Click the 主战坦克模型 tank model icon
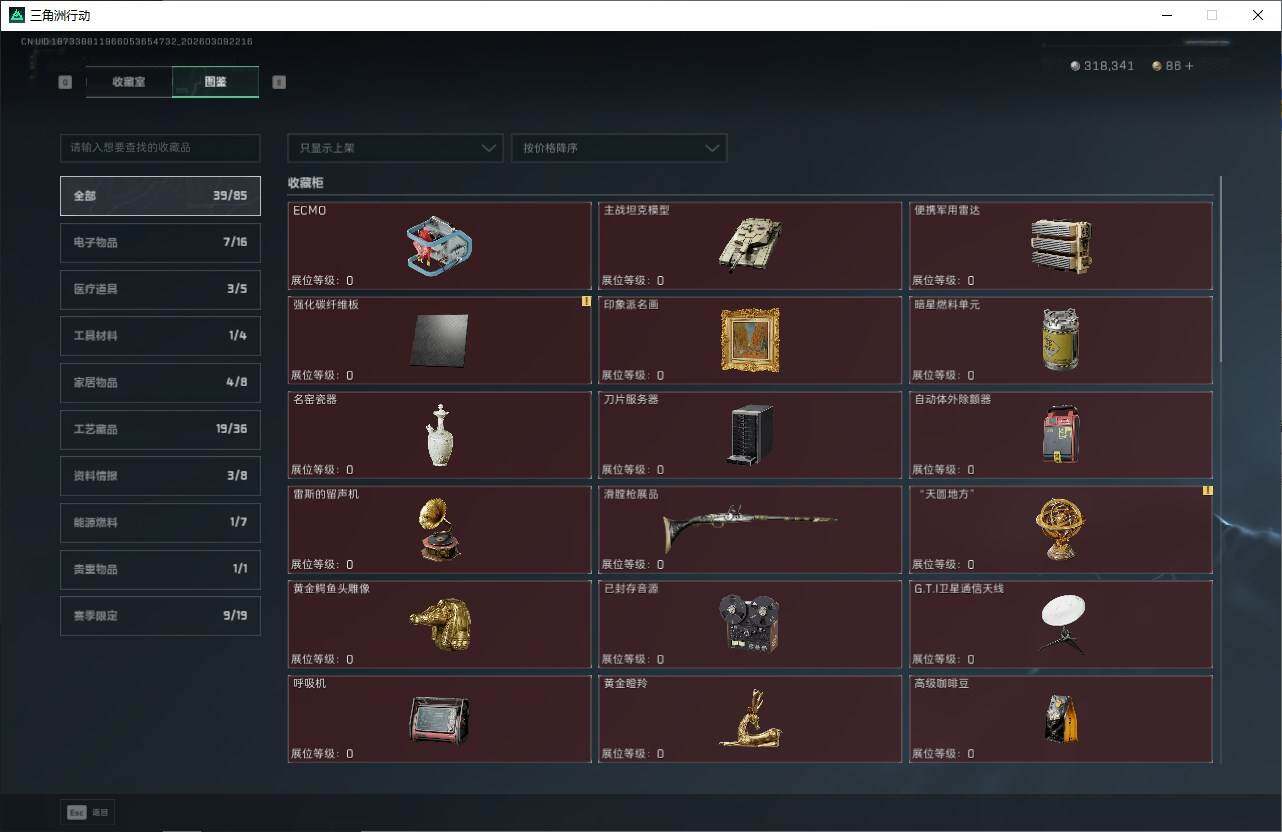The height and width of the screenshot is (832, 1282). point(749,244)
